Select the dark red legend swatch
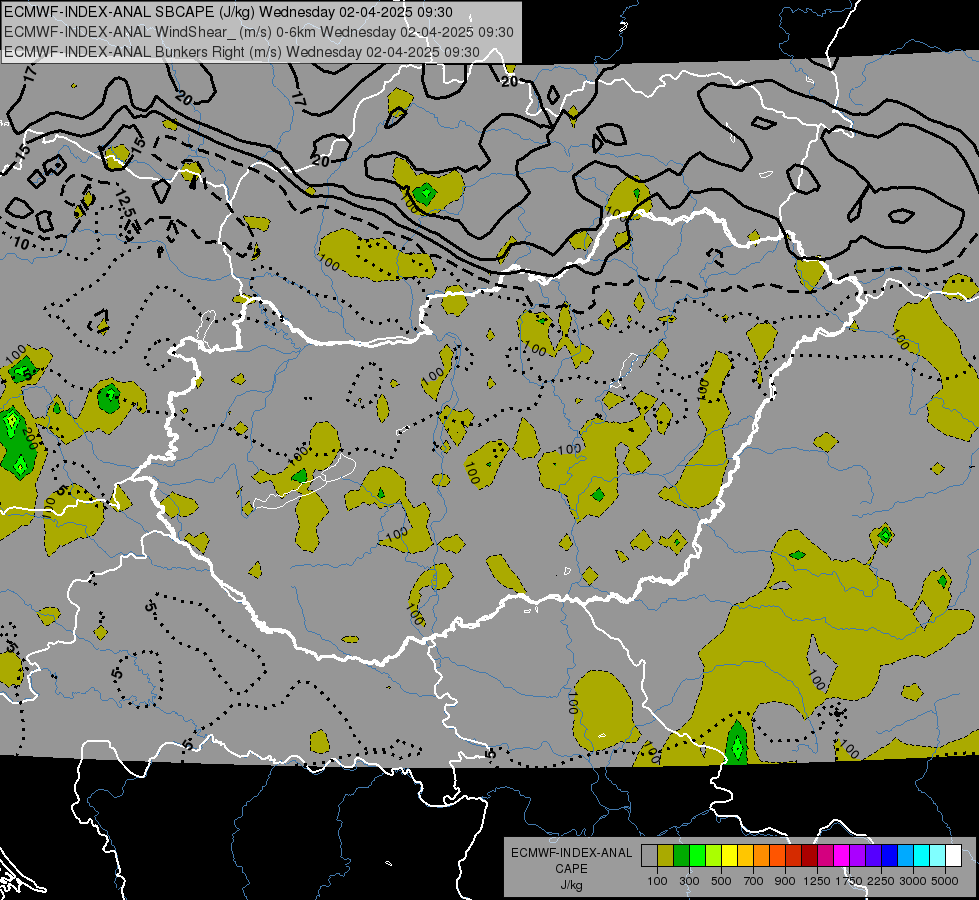The height and width of the screenshot is (900, 979). point(810,855)
